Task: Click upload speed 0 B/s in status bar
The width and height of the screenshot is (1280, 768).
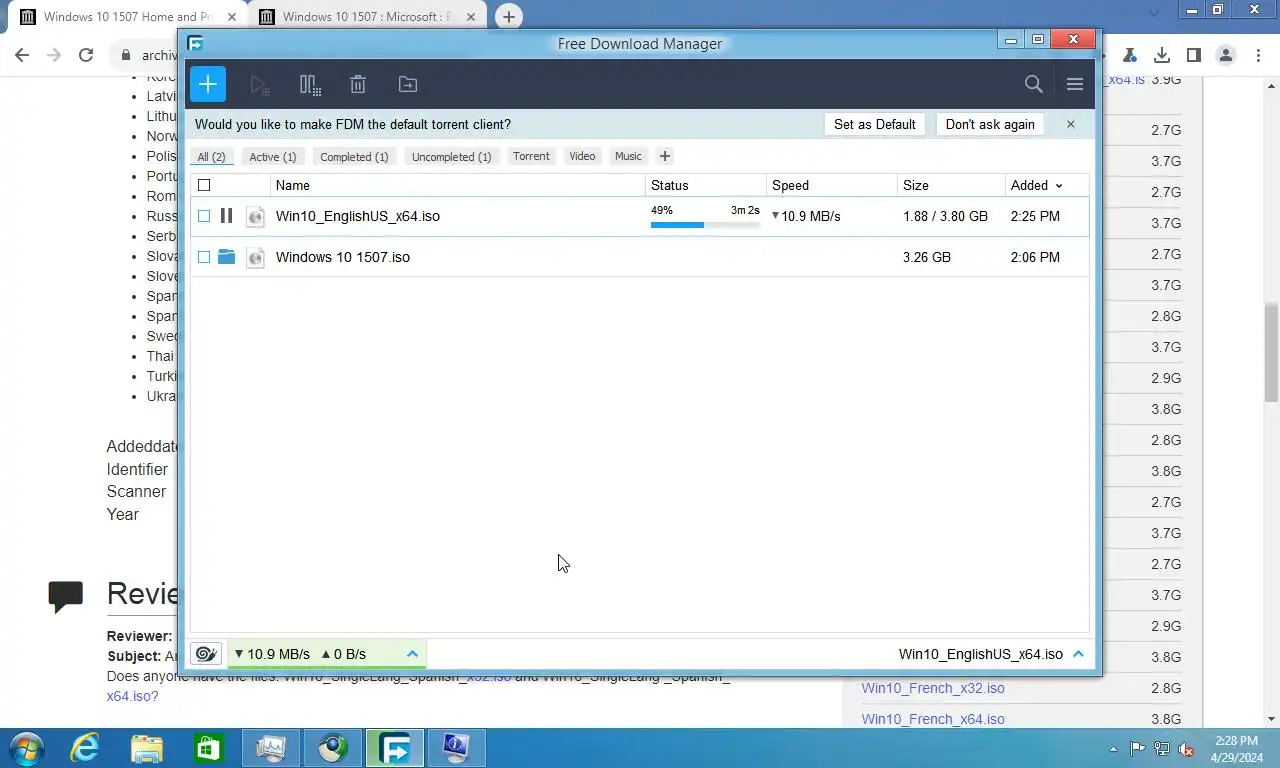Action: 344,654
